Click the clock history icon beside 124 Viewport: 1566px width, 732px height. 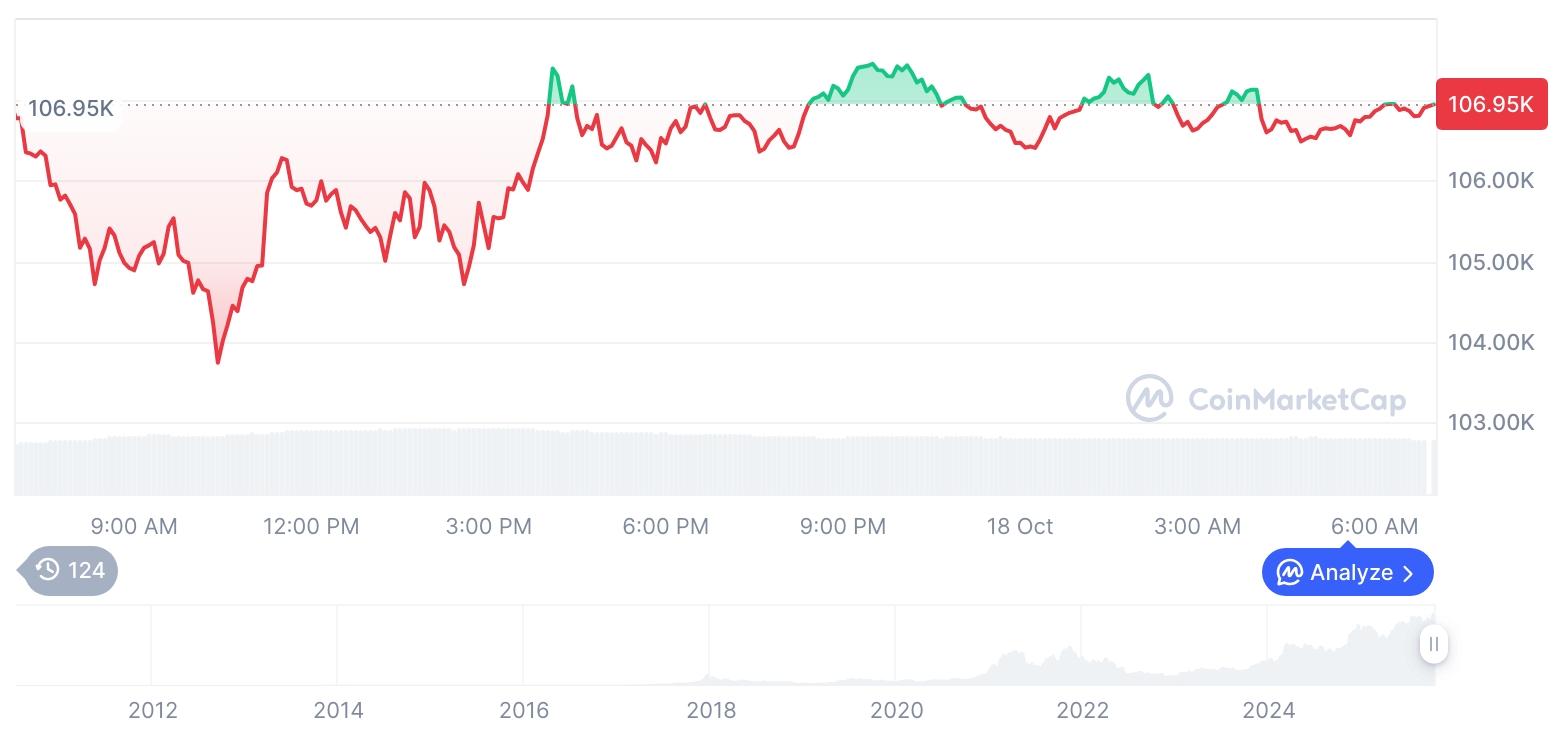point(48,571)
